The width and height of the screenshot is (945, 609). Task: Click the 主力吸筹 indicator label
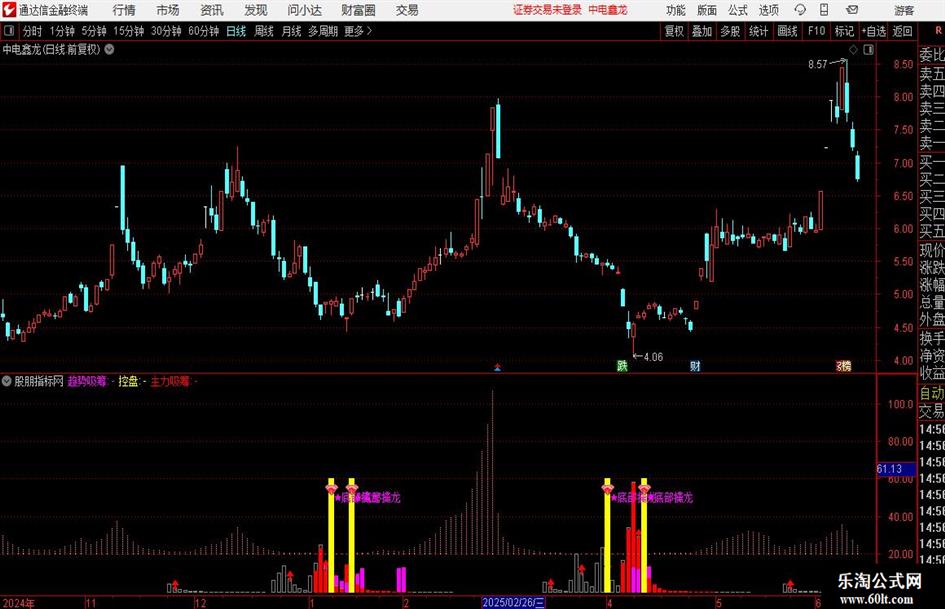click(170, 381)
